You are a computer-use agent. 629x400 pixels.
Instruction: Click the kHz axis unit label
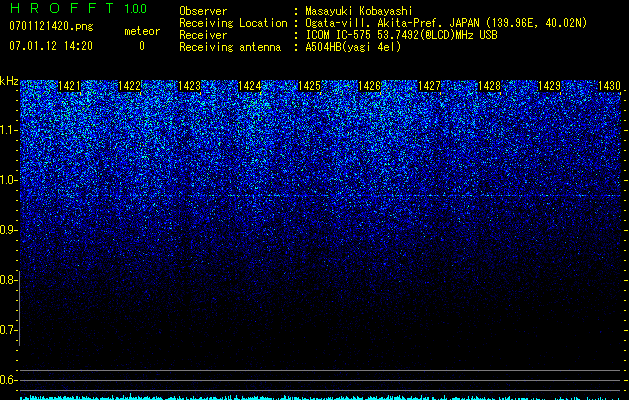click(9, 81)
